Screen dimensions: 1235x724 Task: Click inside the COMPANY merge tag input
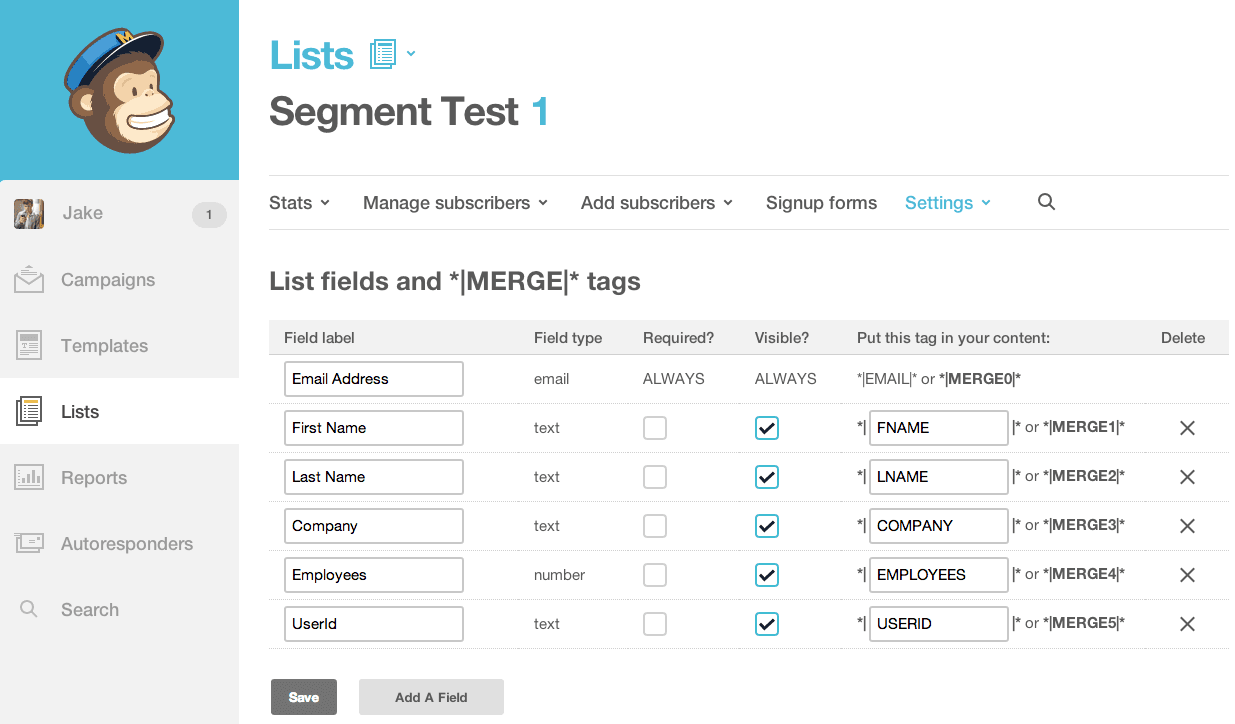[938, 525]
